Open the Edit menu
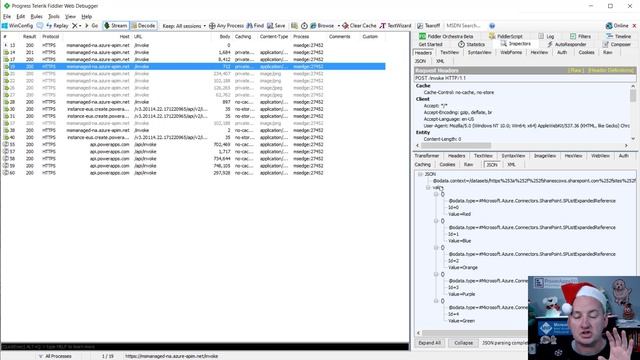The height and width of the screenshot is (360, 640). [20, 16]
